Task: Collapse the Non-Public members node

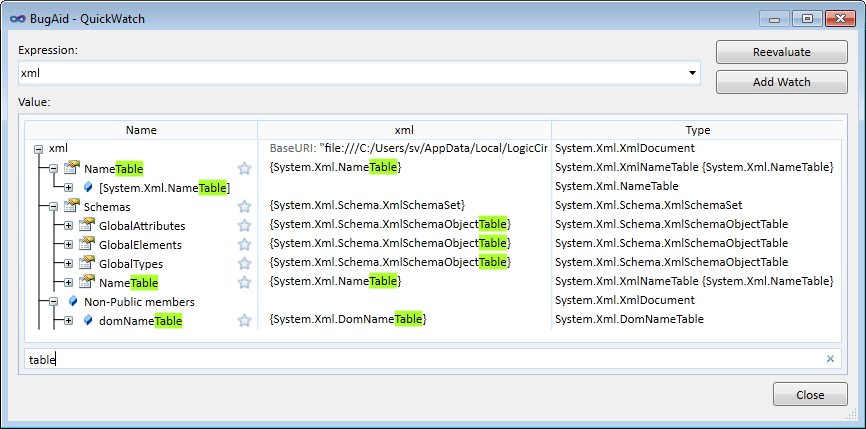Action: pyautogui.click(x=54, y=301)
